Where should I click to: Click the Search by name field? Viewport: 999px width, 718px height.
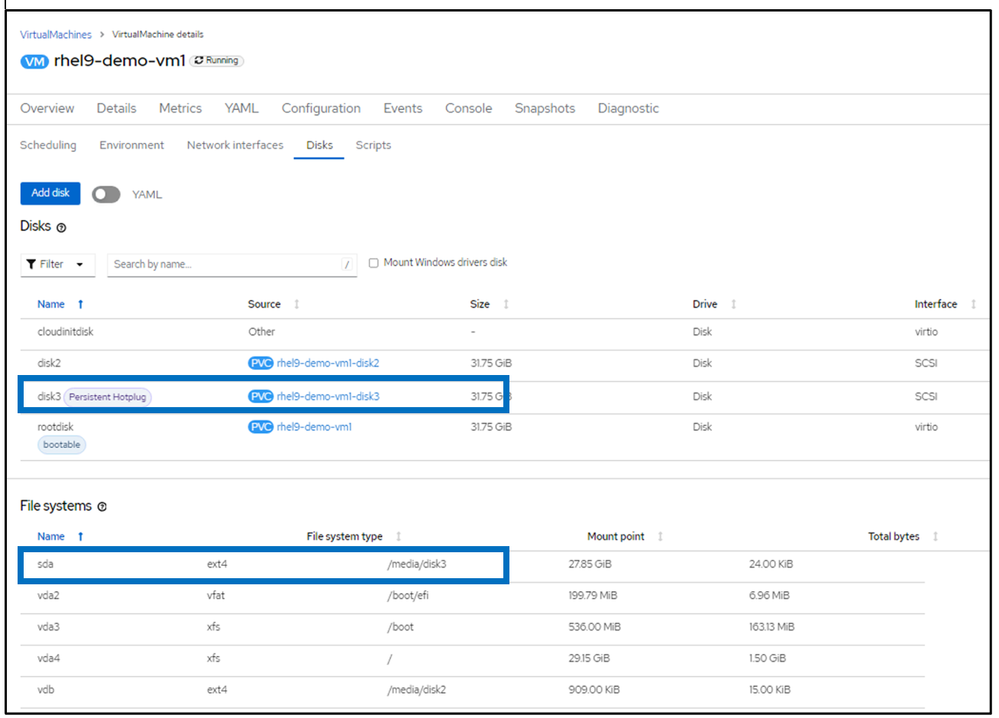point(225,264)
